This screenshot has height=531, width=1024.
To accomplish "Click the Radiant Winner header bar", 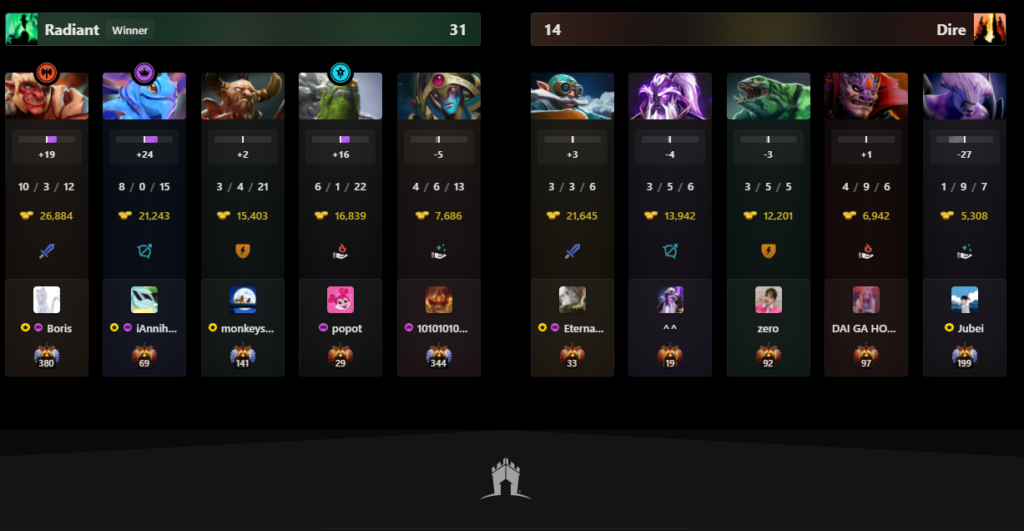I will 243,29.
